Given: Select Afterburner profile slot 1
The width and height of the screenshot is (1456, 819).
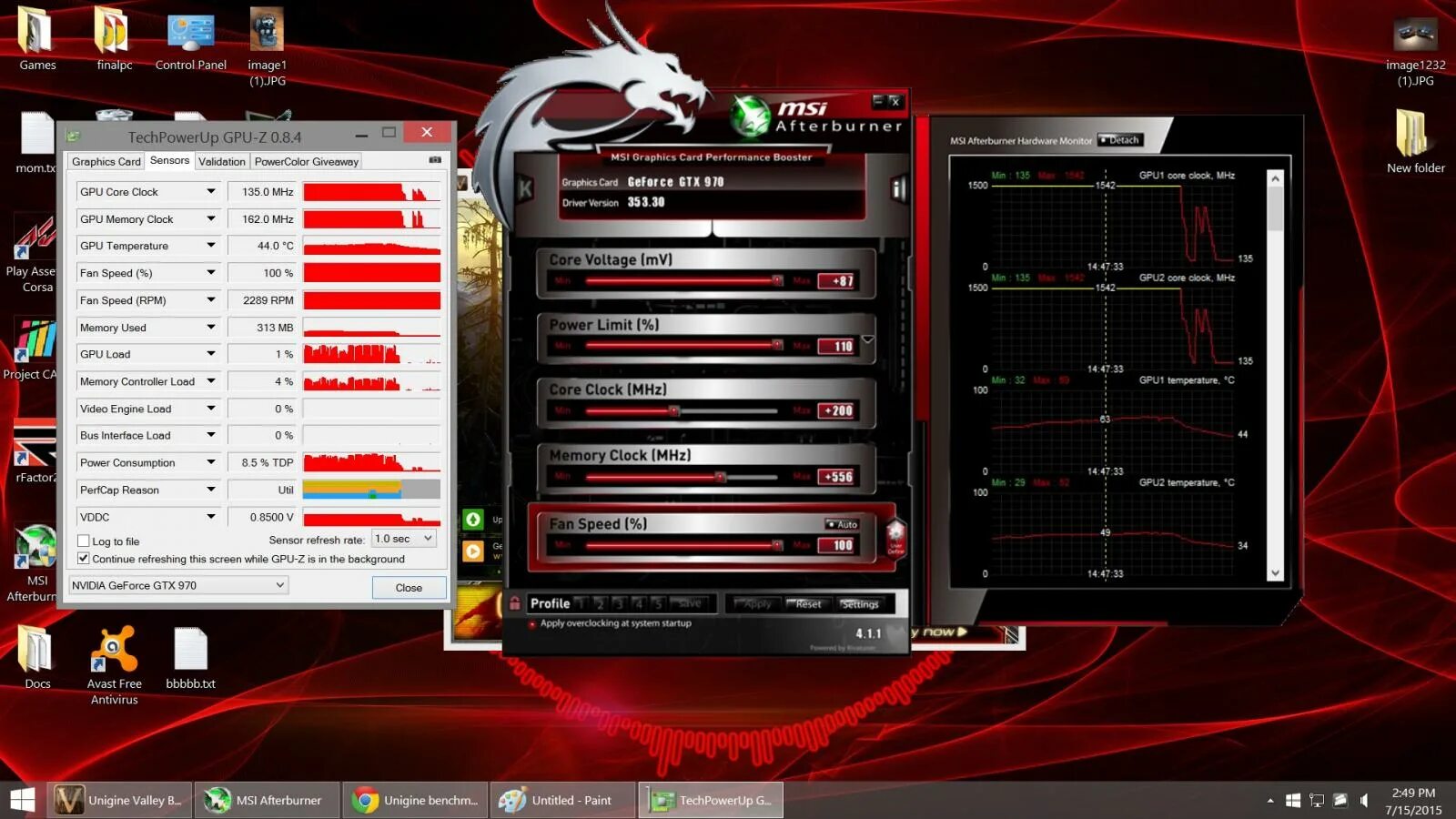Looking at the screenshot, I should pyautogui.click(x=580, y=603).
